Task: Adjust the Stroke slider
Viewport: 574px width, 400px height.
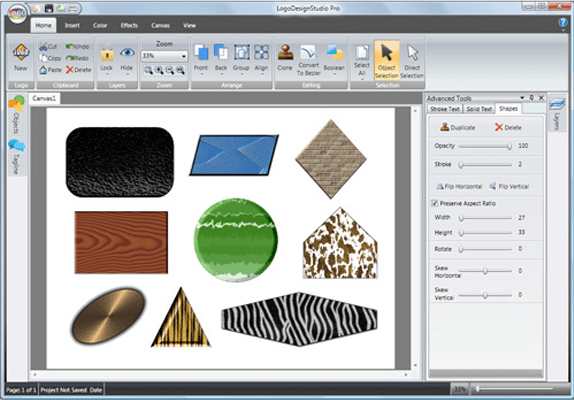Action: [x=485, y=165]
